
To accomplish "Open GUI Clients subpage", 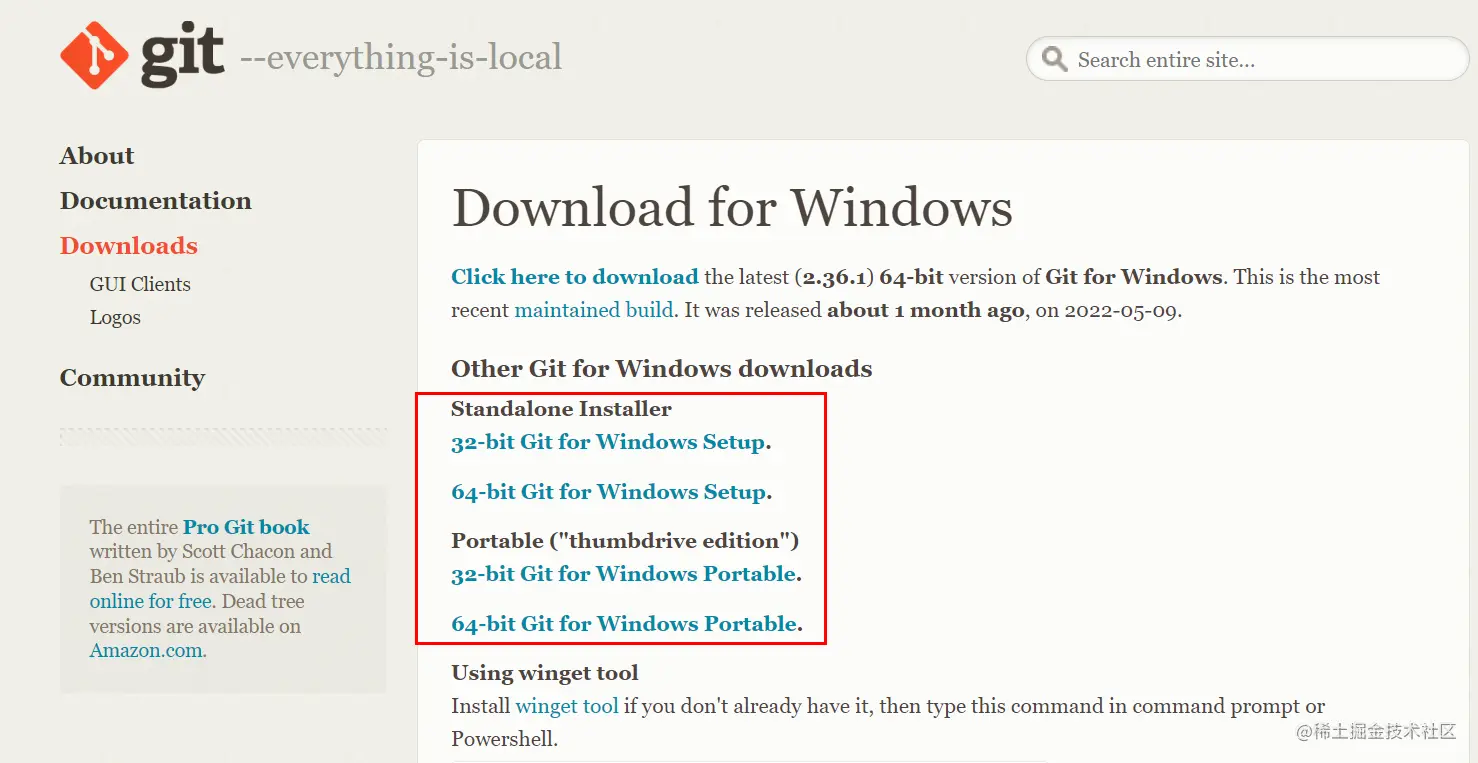I will (140, 284).
